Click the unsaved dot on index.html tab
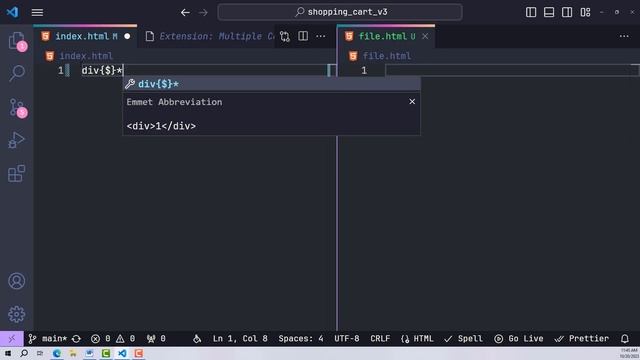The width and height of the screenshot is (640, 360). (127, 36)
